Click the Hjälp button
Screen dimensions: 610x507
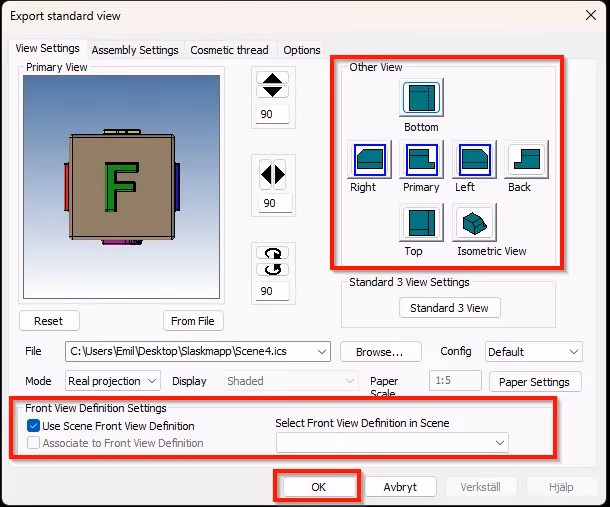[x=561, y=487]
